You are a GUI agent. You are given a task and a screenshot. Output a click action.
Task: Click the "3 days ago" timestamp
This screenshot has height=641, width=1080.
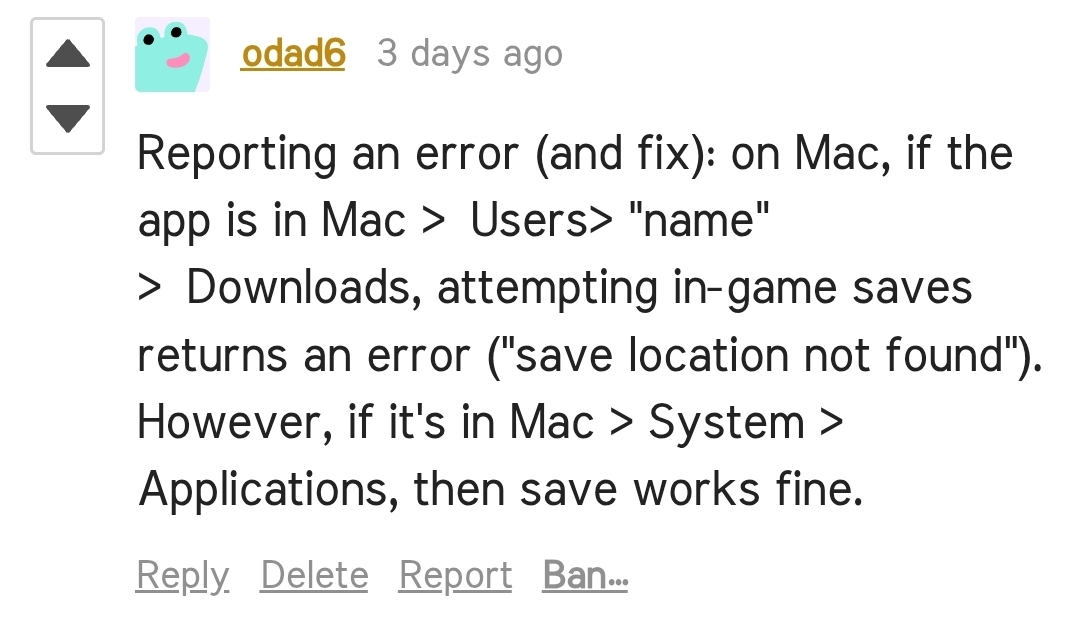pyautogui.click(x=469, y=53)
